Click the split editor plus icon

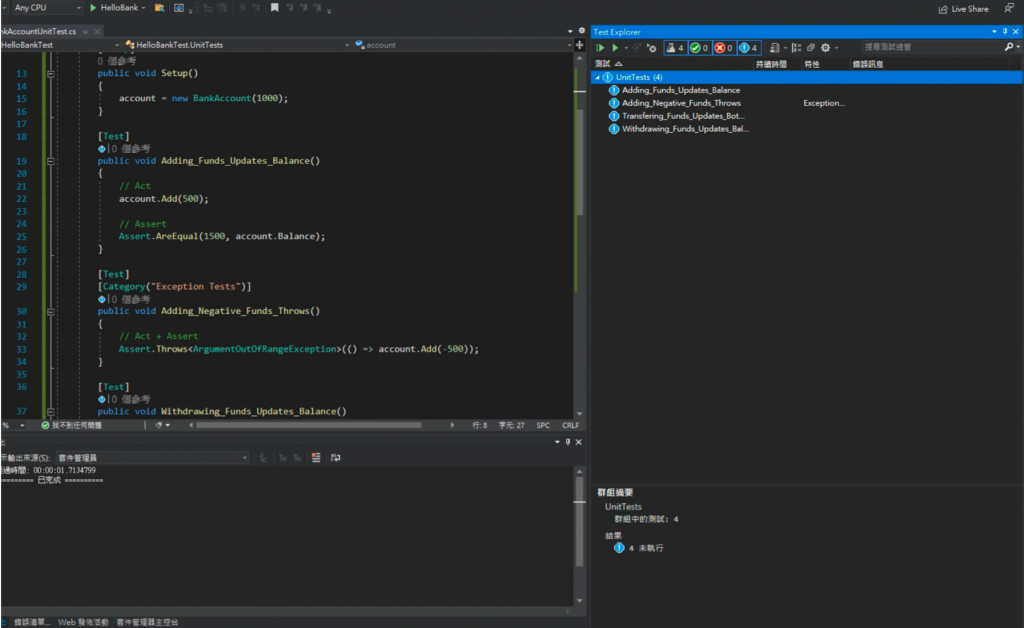coord(579,45)
